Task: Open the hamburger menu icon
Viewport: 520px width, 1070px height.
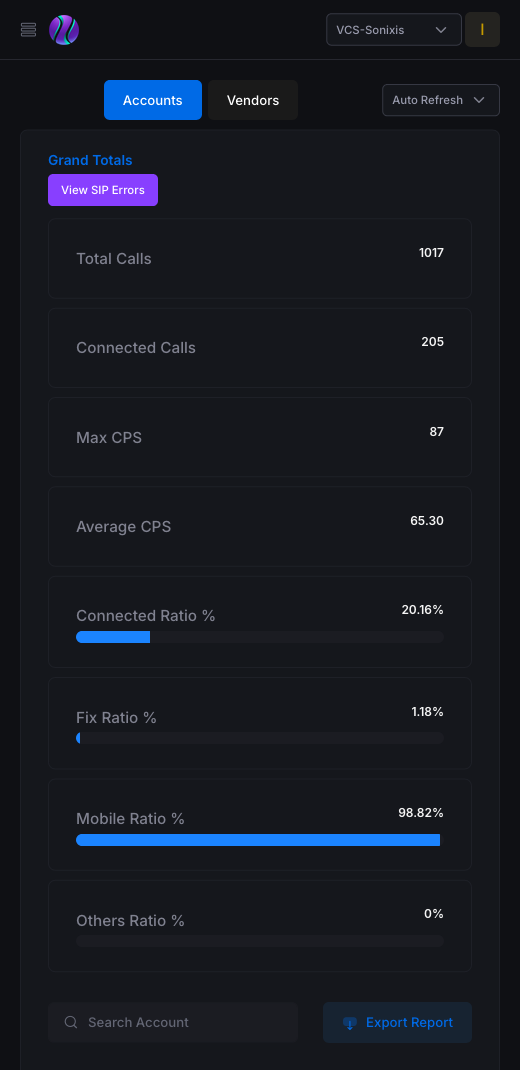Action: (29, 30)
